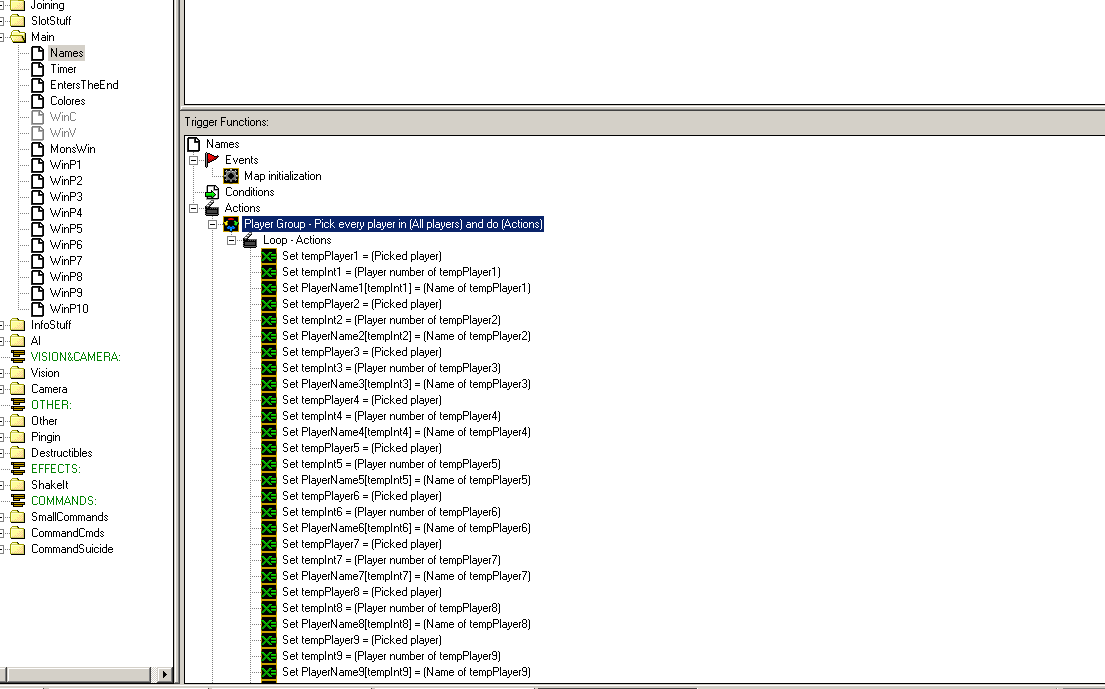Select the WinP3 trigger

click(66, 197)
